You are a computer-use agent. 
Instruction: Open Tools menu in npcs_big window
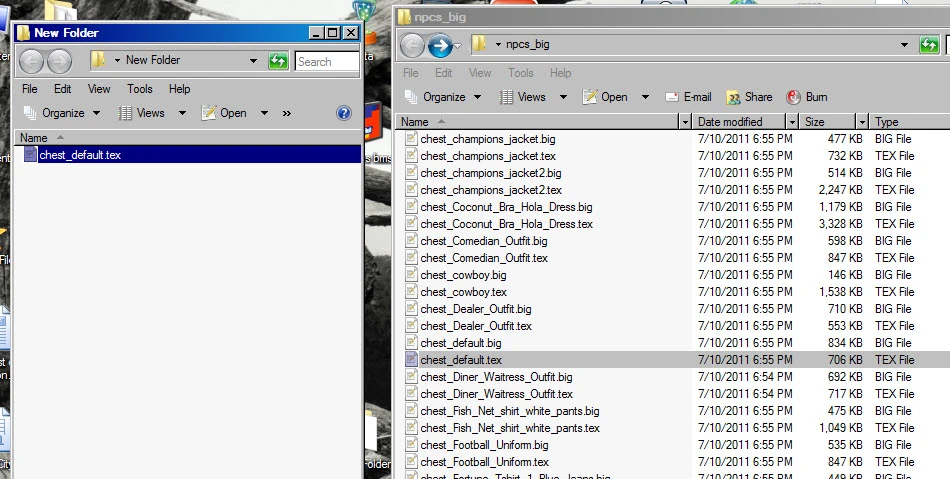click(520, 73)
